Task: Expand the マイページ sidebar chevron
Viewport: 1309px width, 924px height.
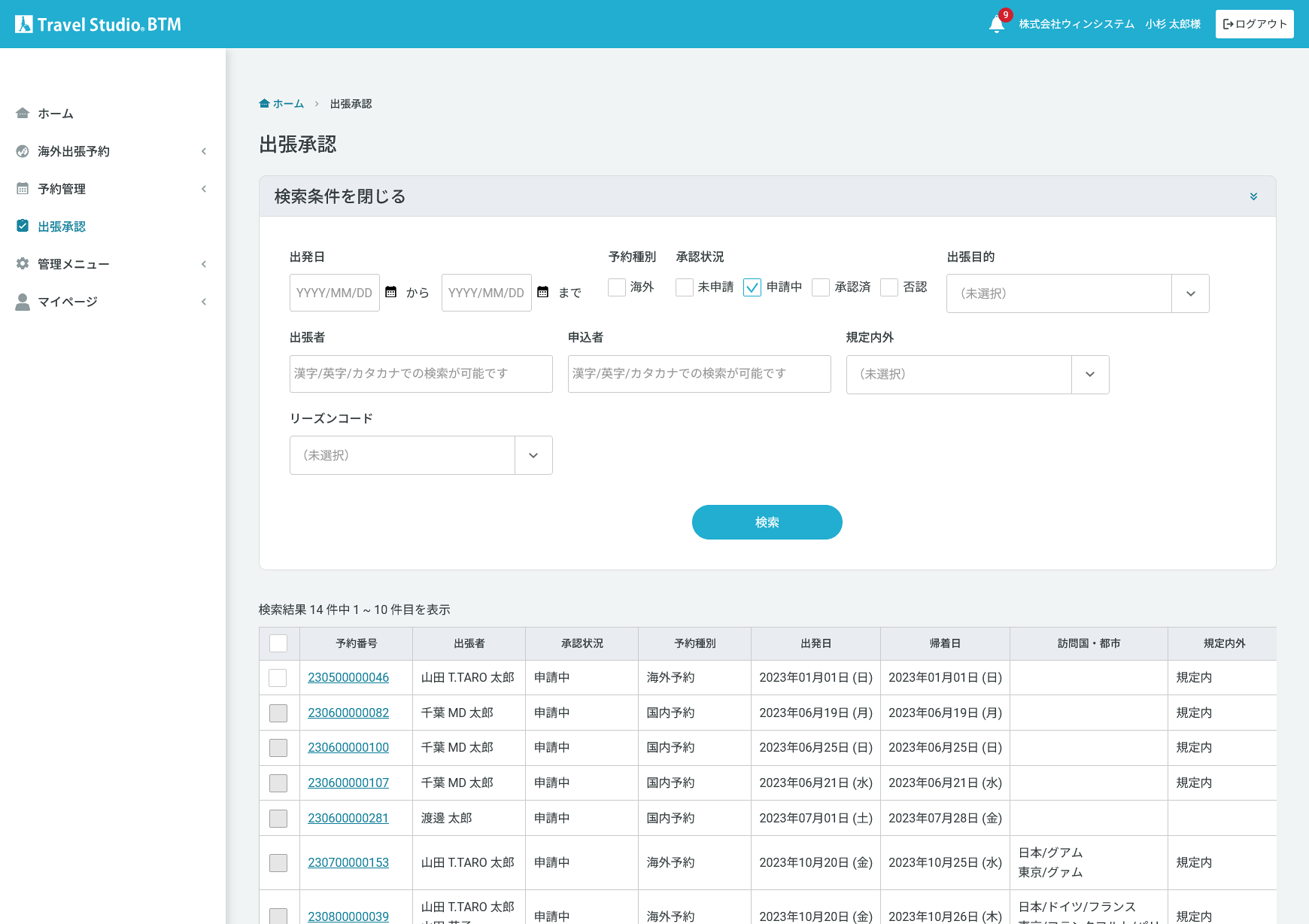Action: [x=204, y=302]
